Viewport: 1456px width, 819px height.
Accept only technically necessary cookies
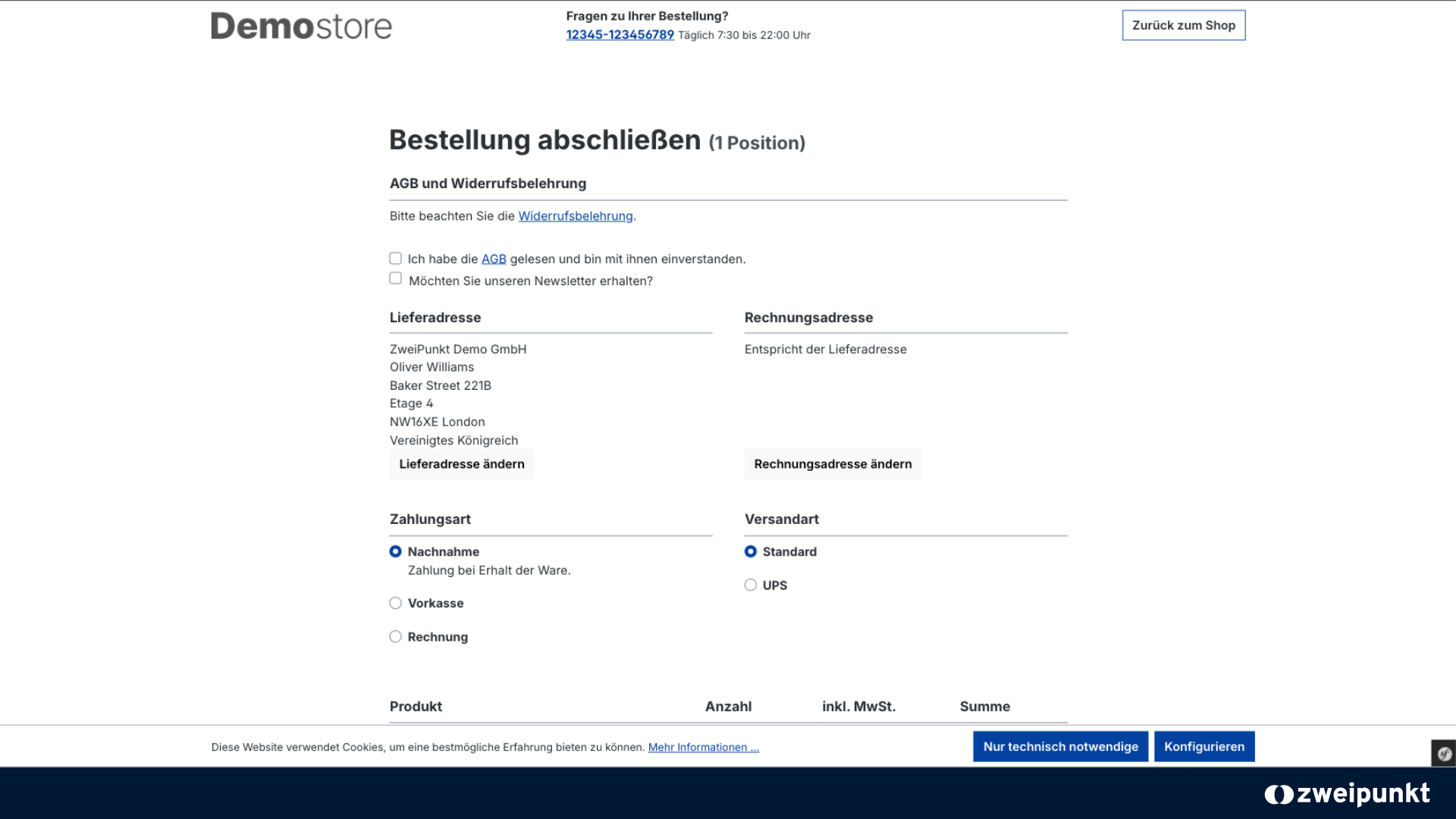point(1060,747)
